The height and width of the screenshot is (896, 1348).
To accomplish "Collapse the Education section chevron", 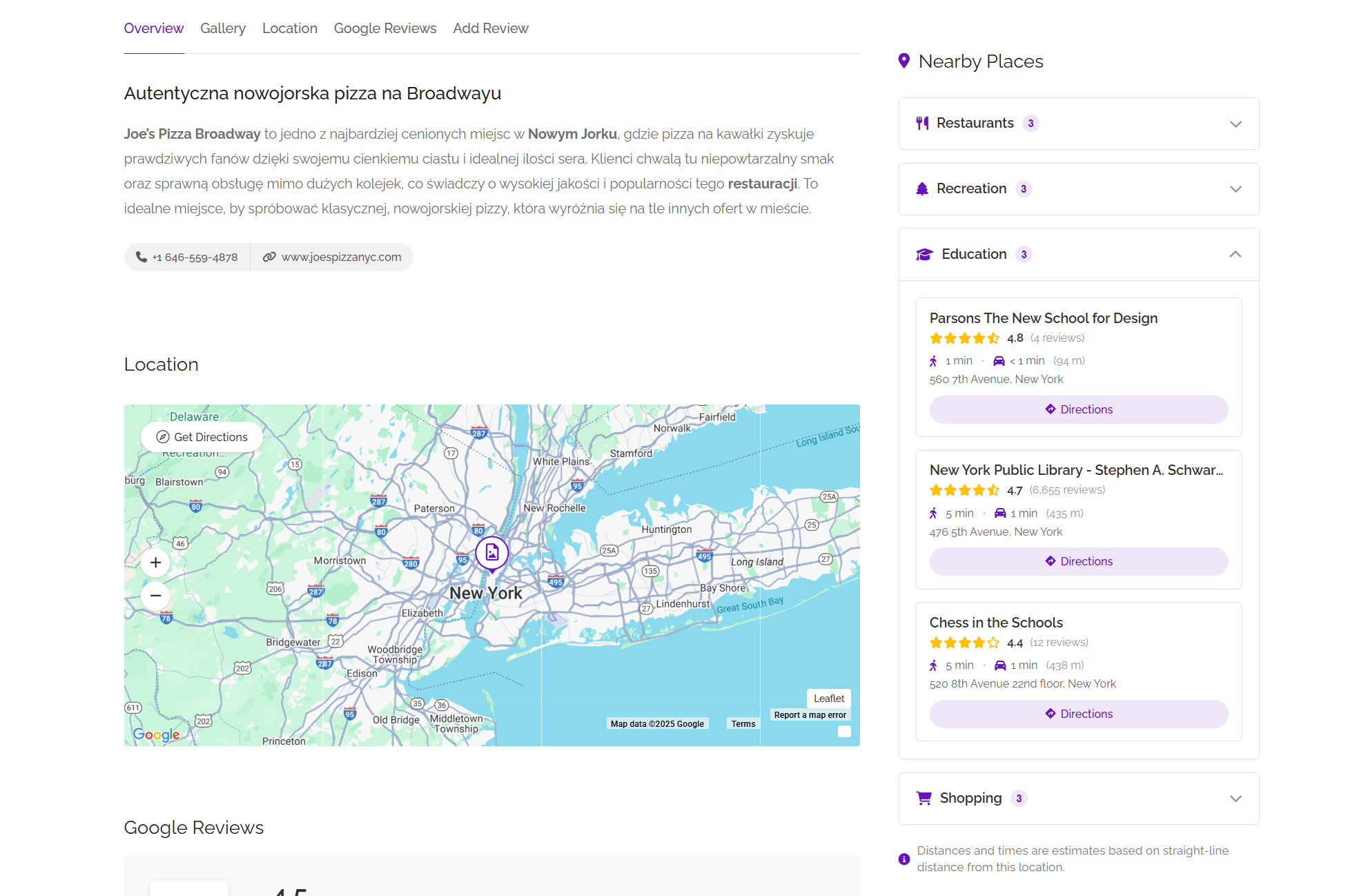I will pyautogui.click(x=1235, y=255).
